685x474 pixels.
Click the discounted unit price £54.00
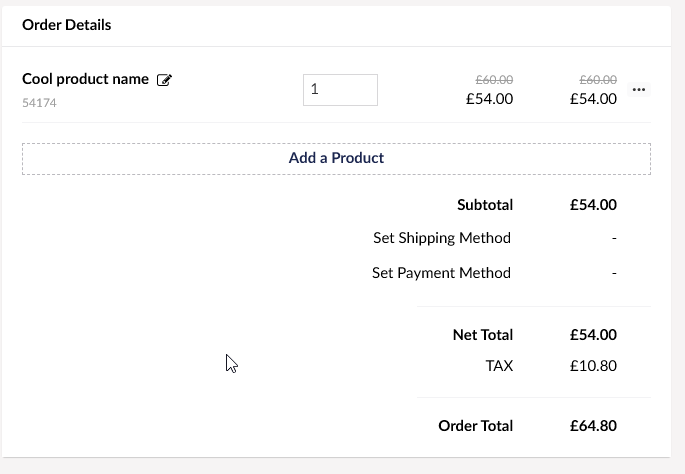tap(490, 99)
